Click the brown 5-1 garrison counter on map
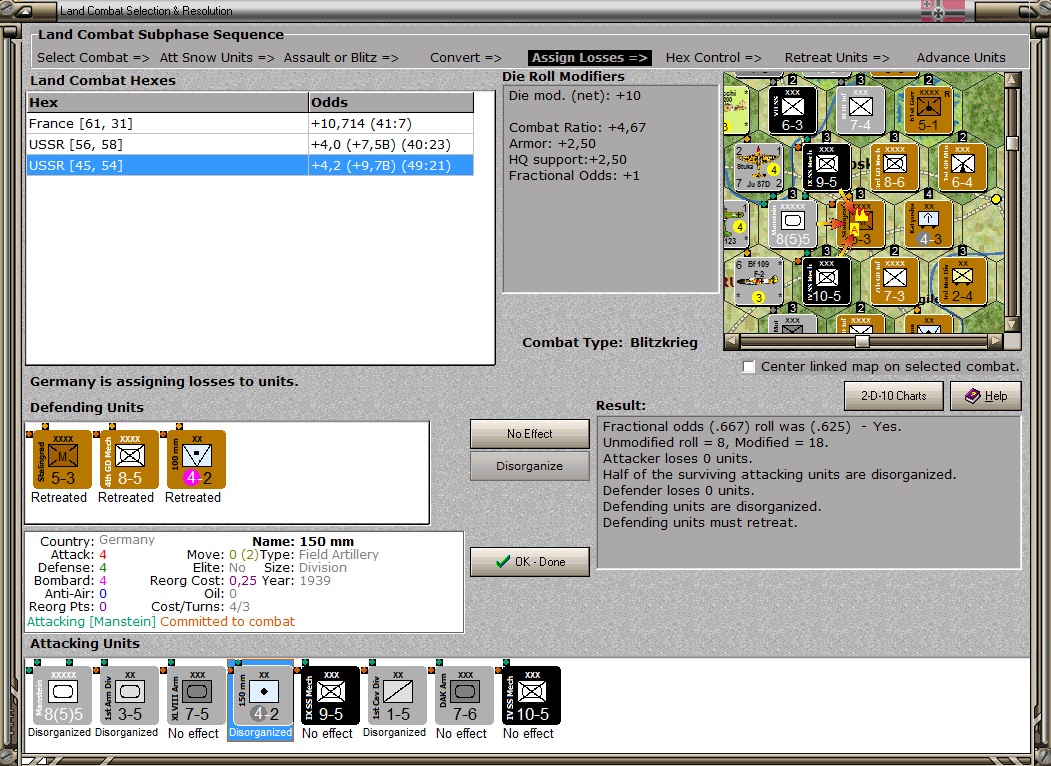1051x766 pixels. [928, 109]
